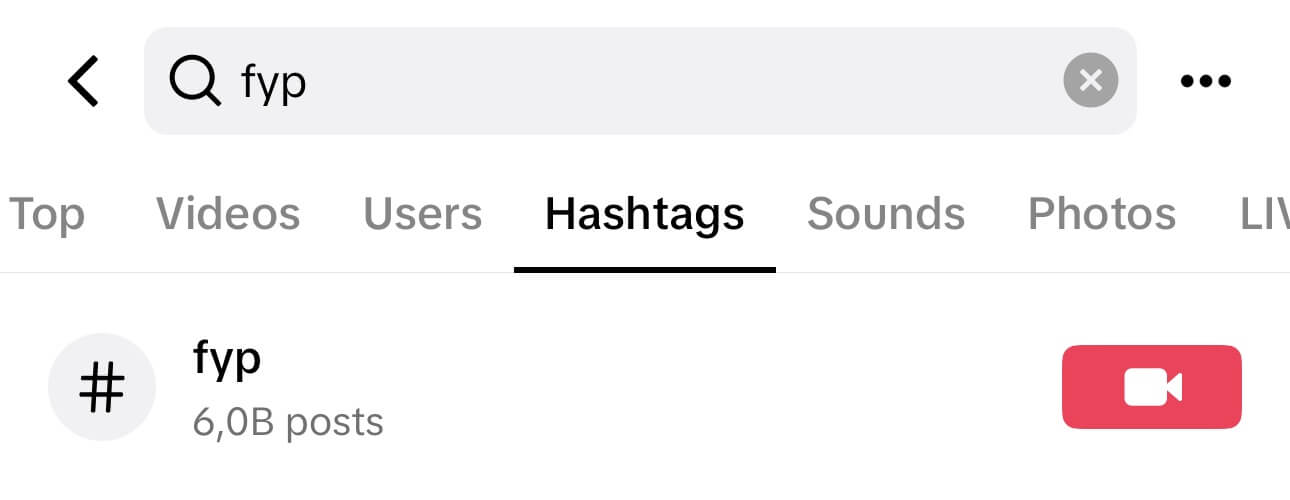
Task: Tap the black underline under Hashtags
Action: (645, 269)
